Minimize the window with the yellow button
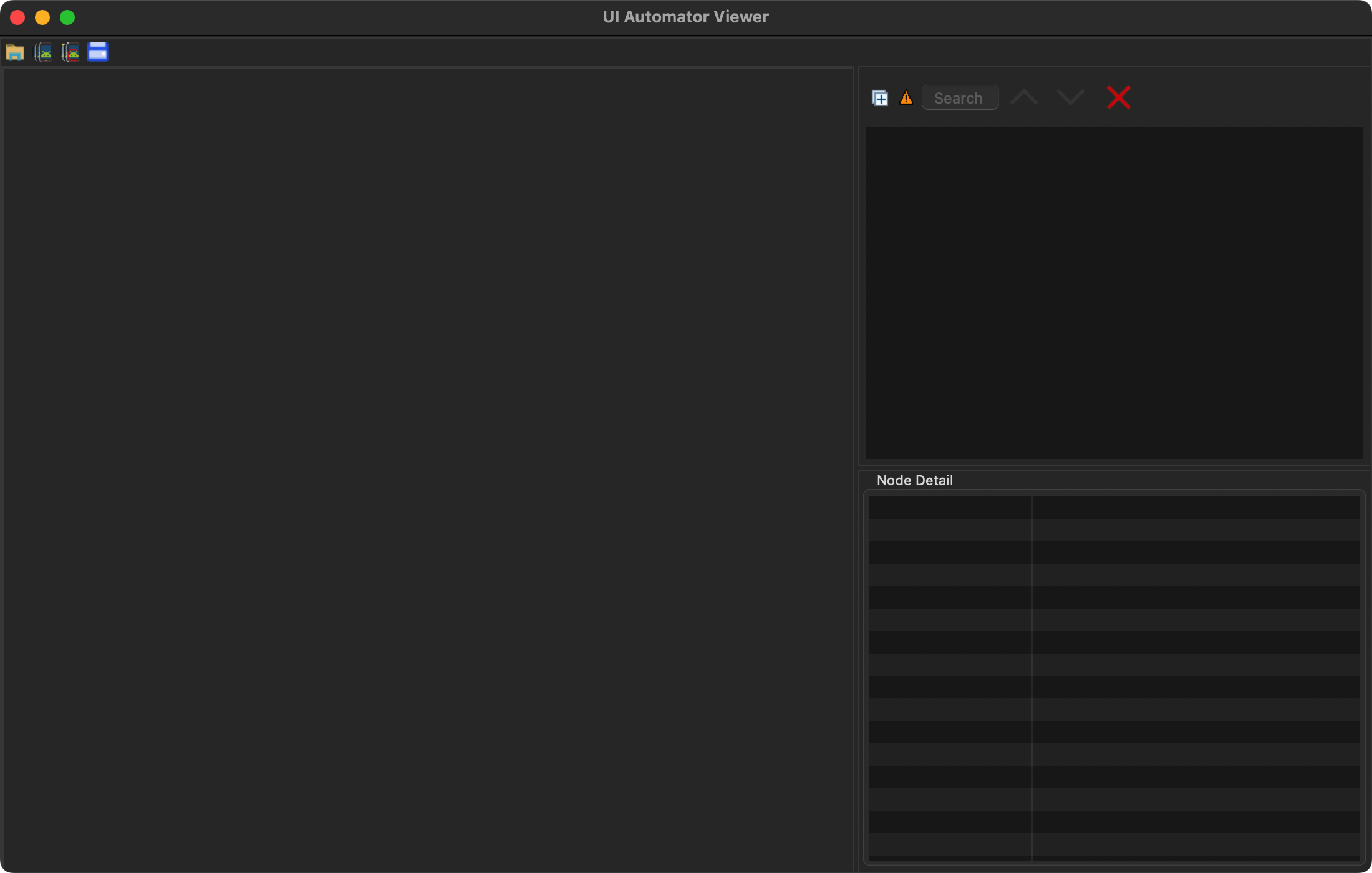1372x873 pixels. click(x=42, y=17)
